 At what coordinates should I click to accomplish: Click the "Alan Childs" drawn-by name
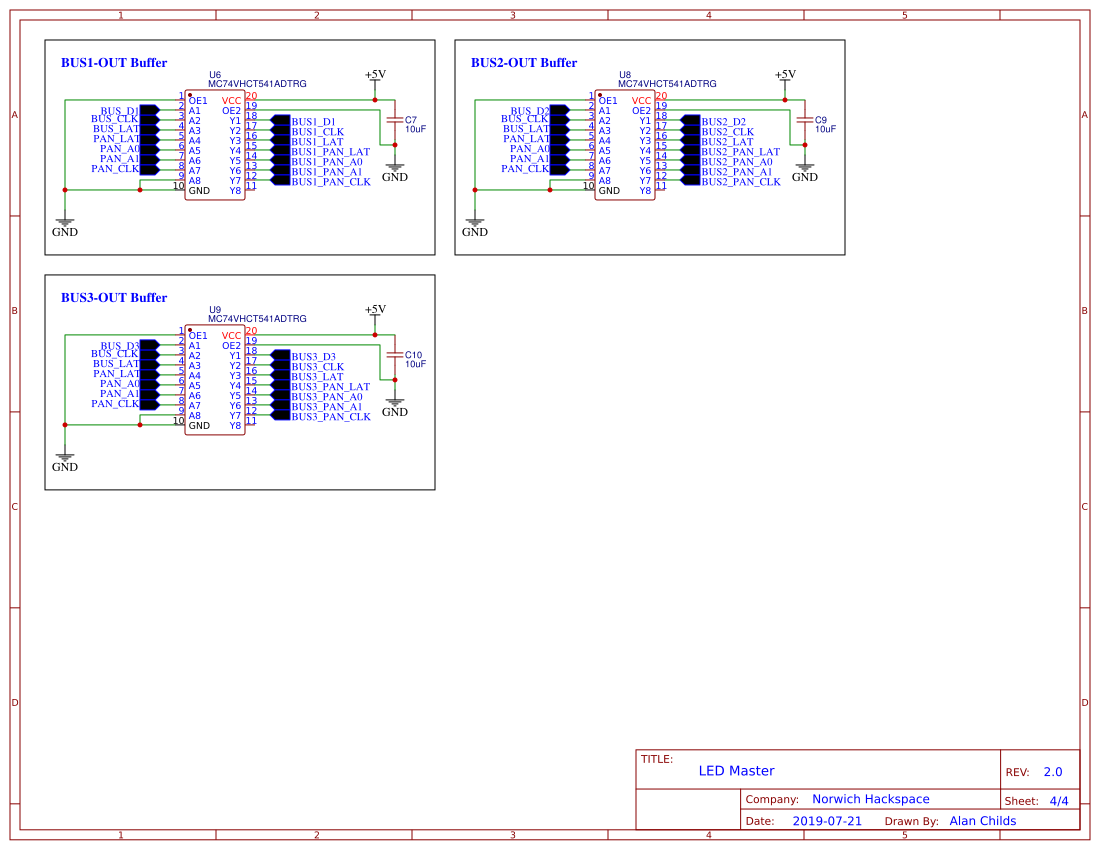click(983, 821)
